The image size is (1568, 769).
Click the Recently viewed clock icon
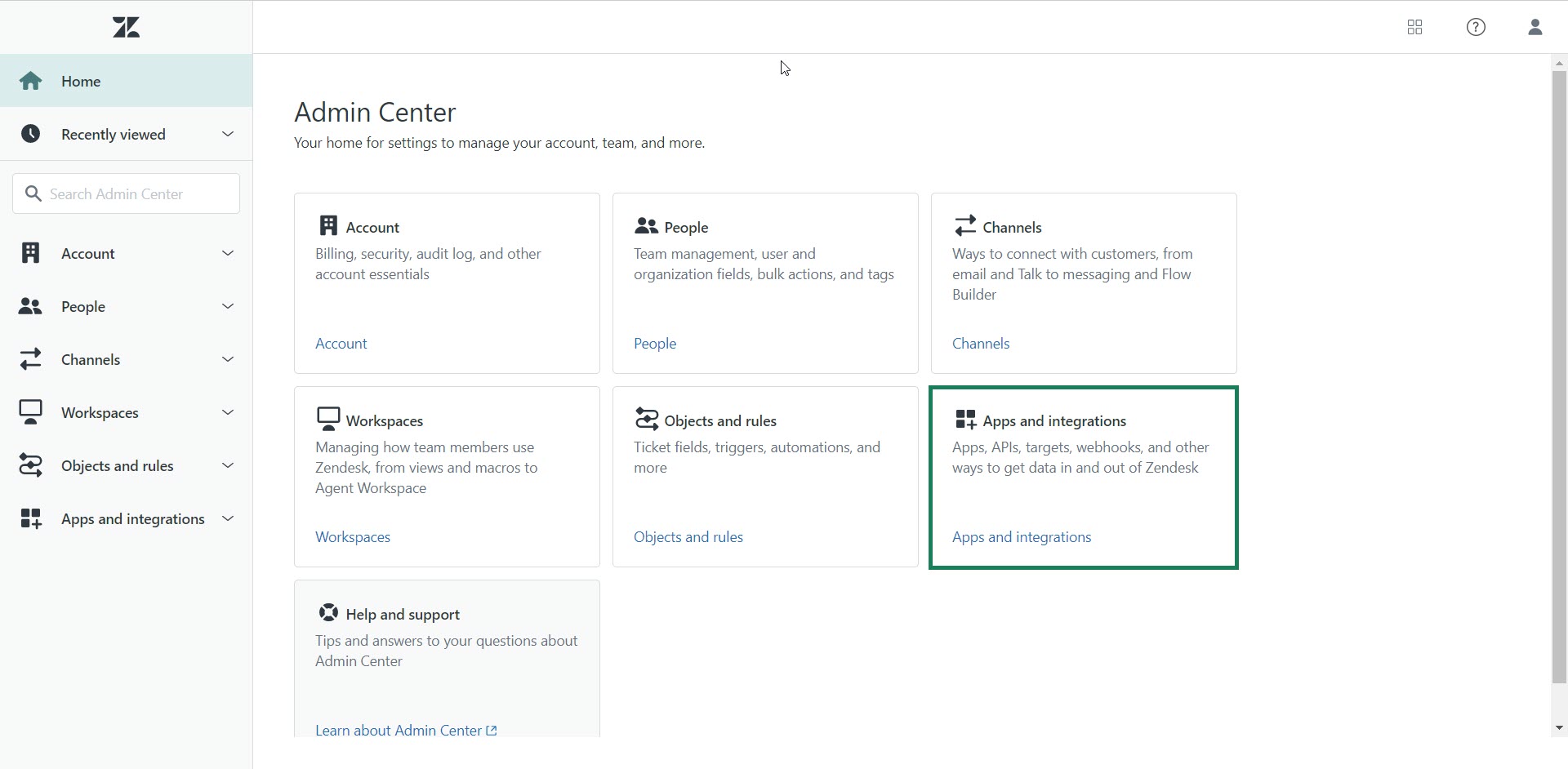point(31,134)
